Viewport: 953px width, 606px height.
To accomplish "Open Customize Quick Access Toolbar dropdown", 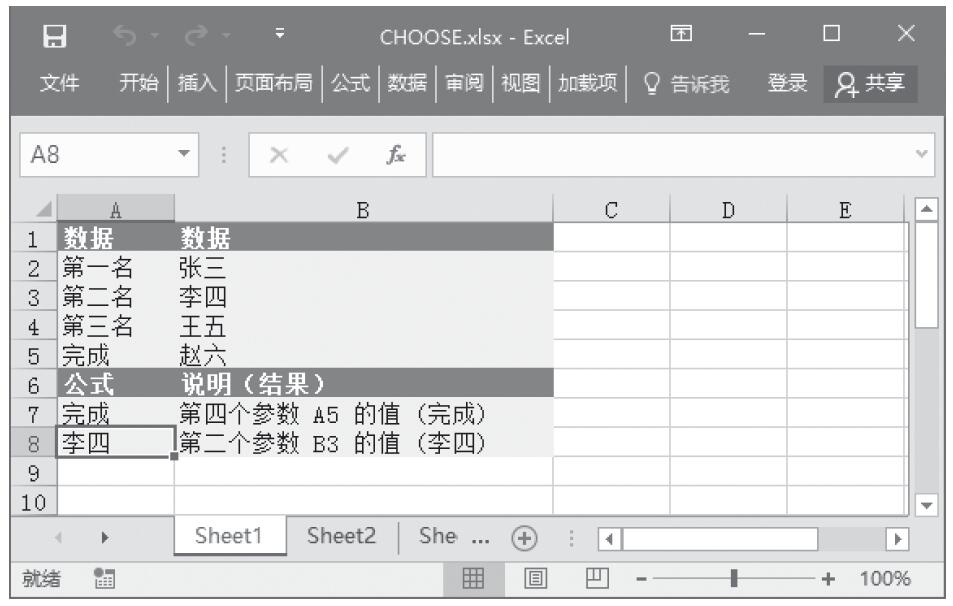I will pyautogui.click(x=280, y=37).
